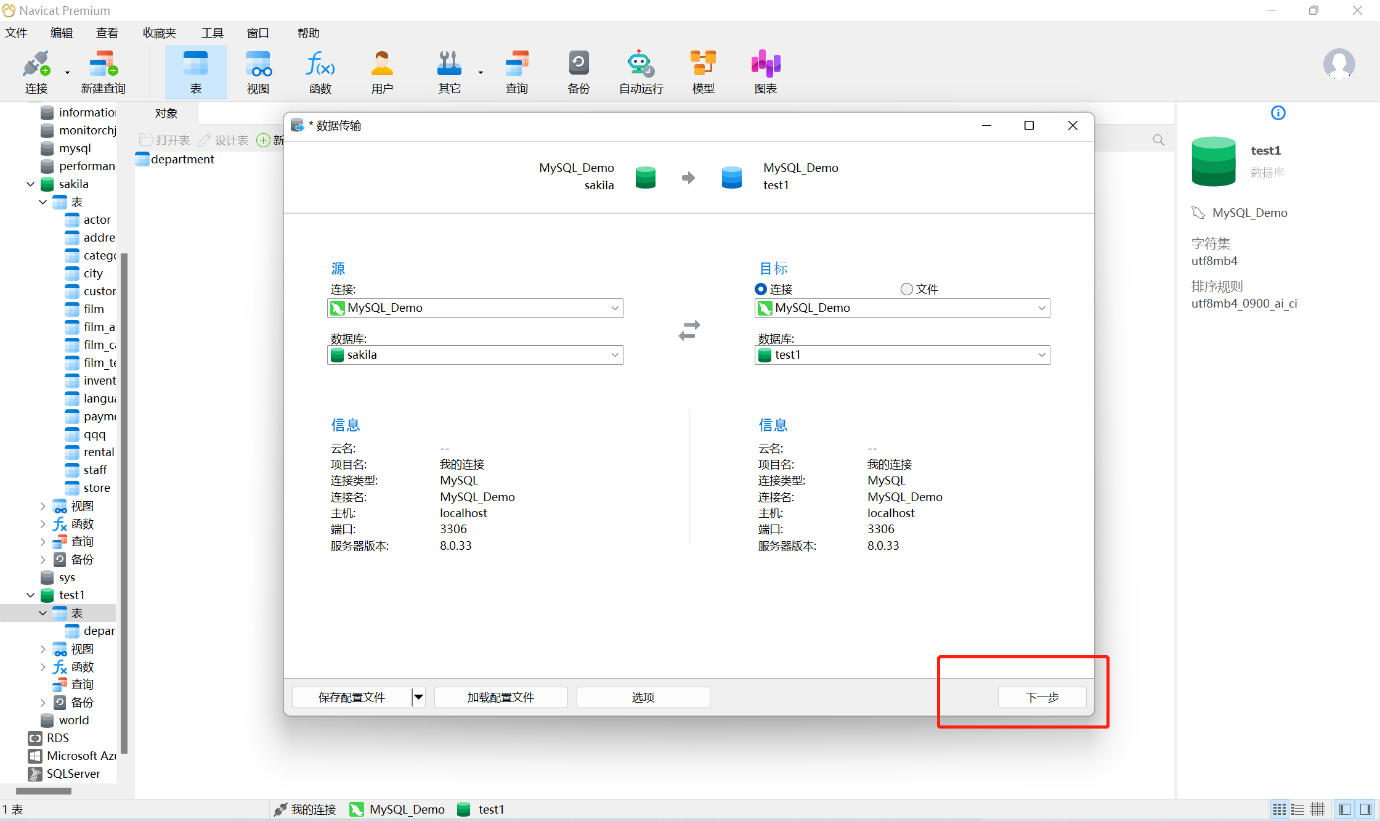Open the save profile dropdown arrow
Viewport: 1380px width, 821px height.
coord(419,697)
